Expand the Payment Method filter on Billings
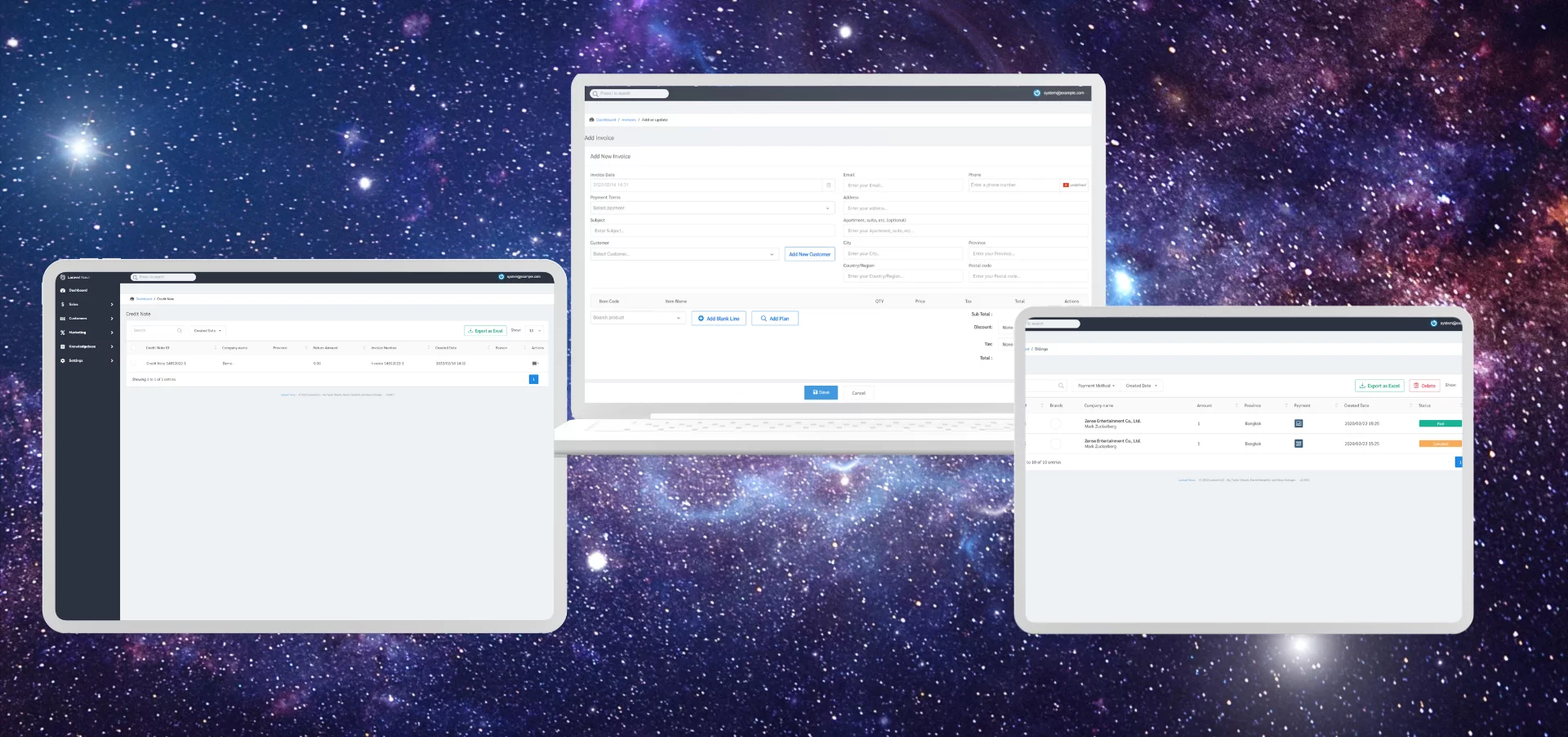This screenshot has height=737, width=1568. pyautogui.click(x=1096, y=385)
